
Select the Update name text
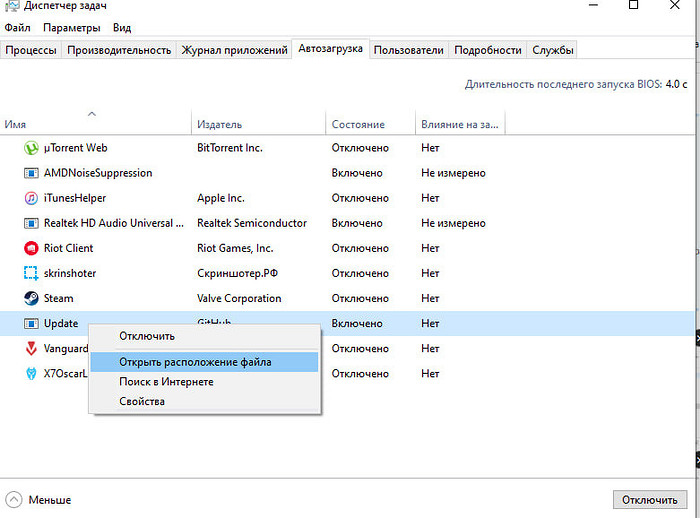coord(61,323)
